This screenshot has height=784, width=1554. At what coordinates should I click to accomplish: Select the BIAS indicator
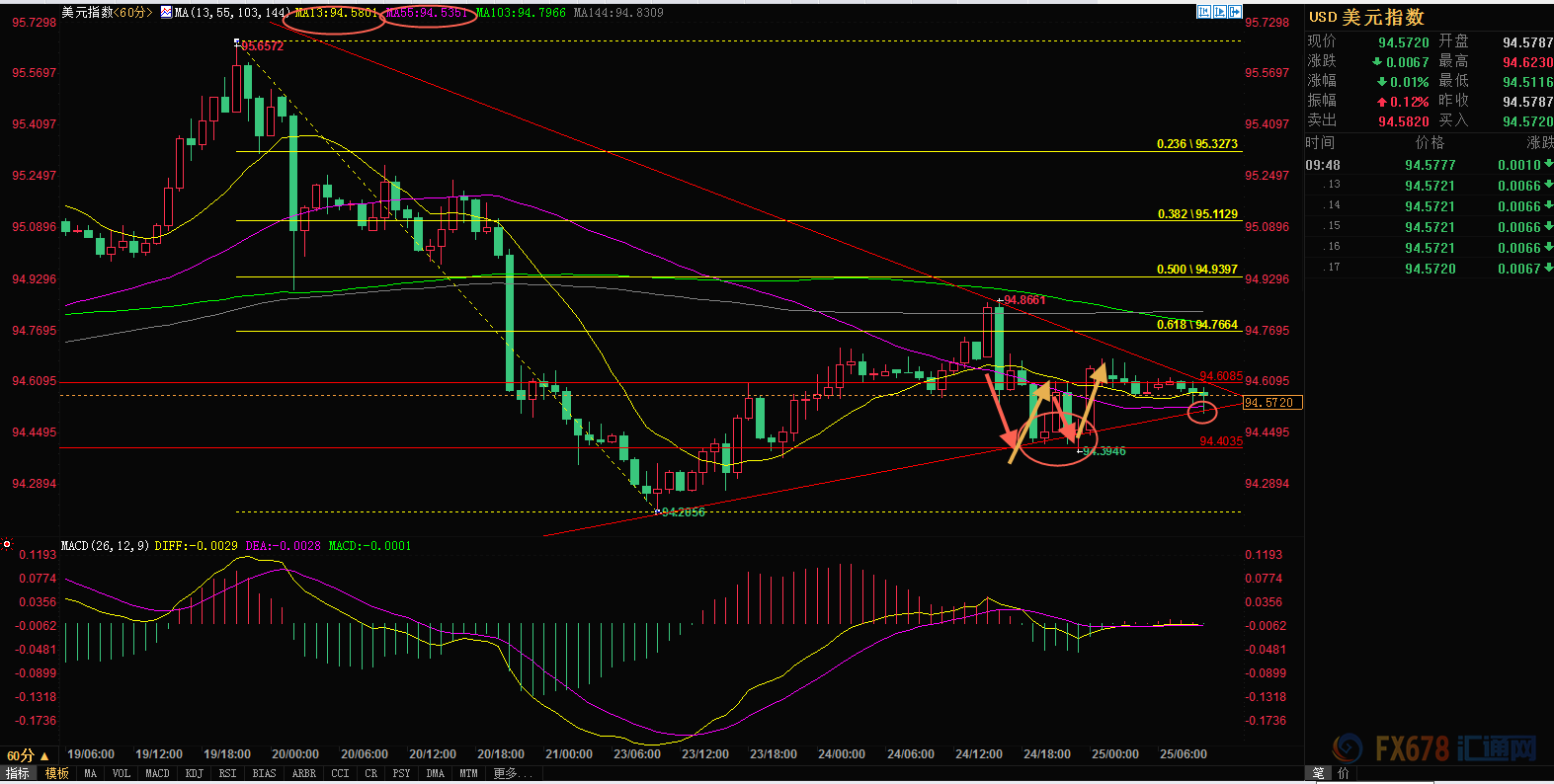tap(264, 774)
